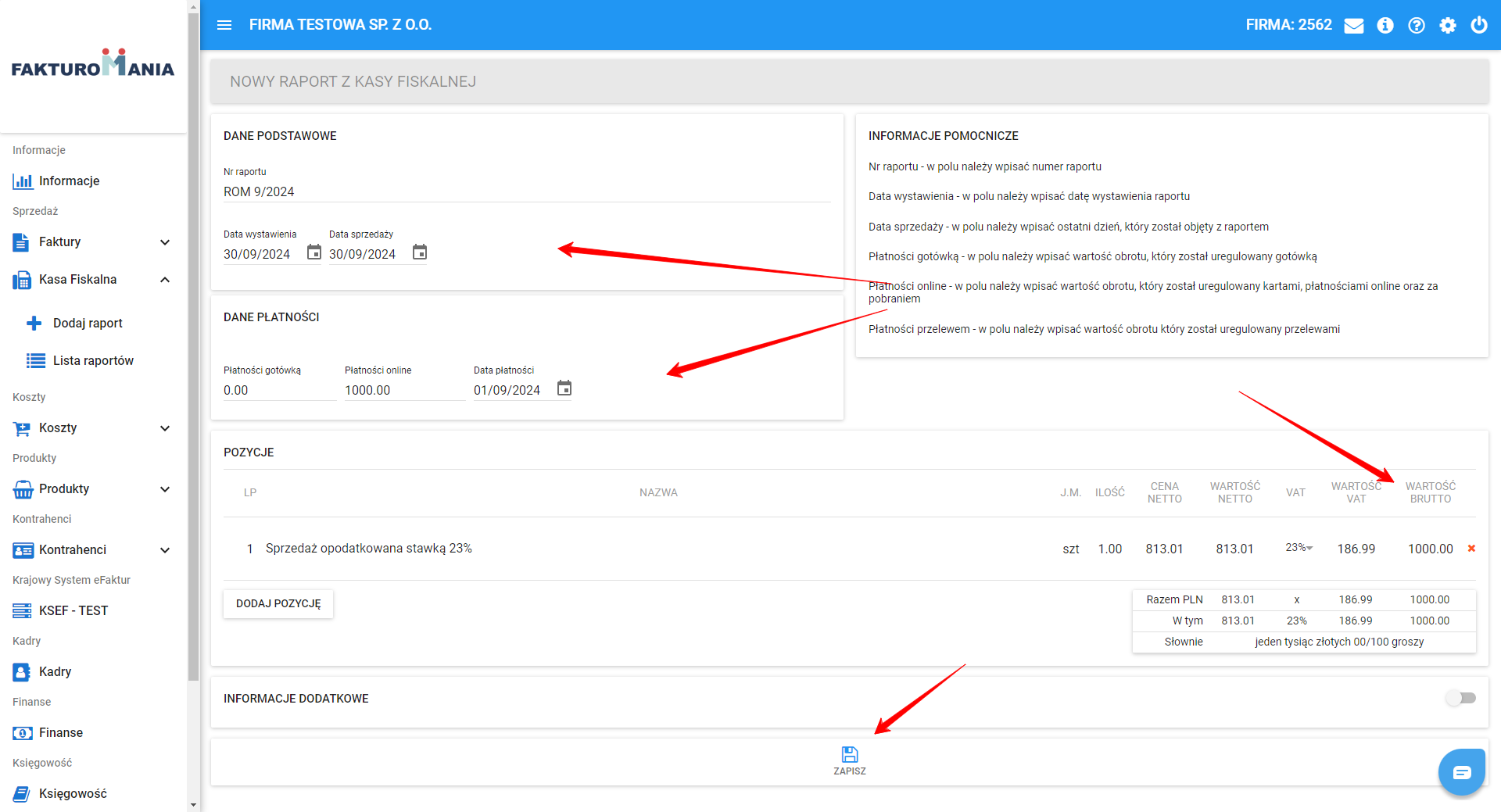Click the Płatności online field
The width and height of the screenshot is (1501, 812).
[405, 390]
